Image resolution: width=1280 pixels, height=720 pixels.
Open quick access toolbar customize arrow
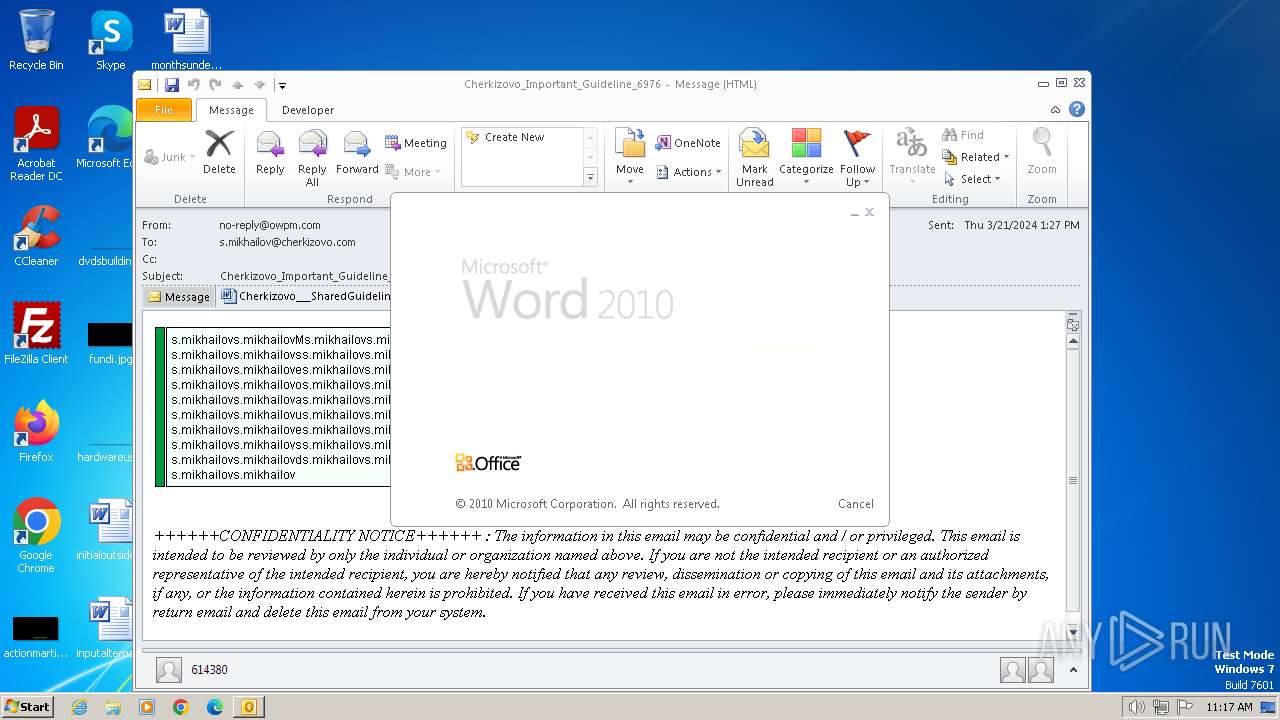(282, 86)
